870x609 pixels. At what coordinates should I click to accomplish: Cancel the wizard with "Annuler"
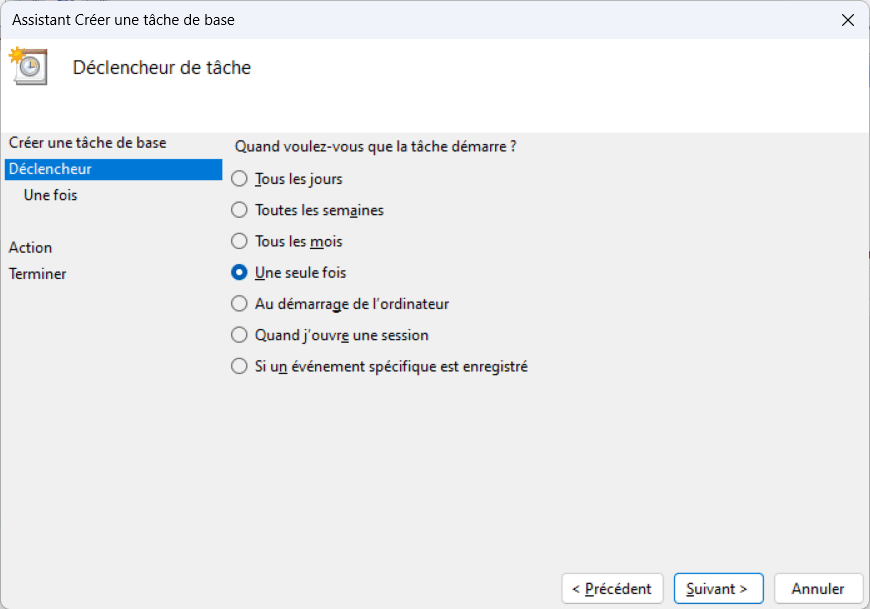818,589
